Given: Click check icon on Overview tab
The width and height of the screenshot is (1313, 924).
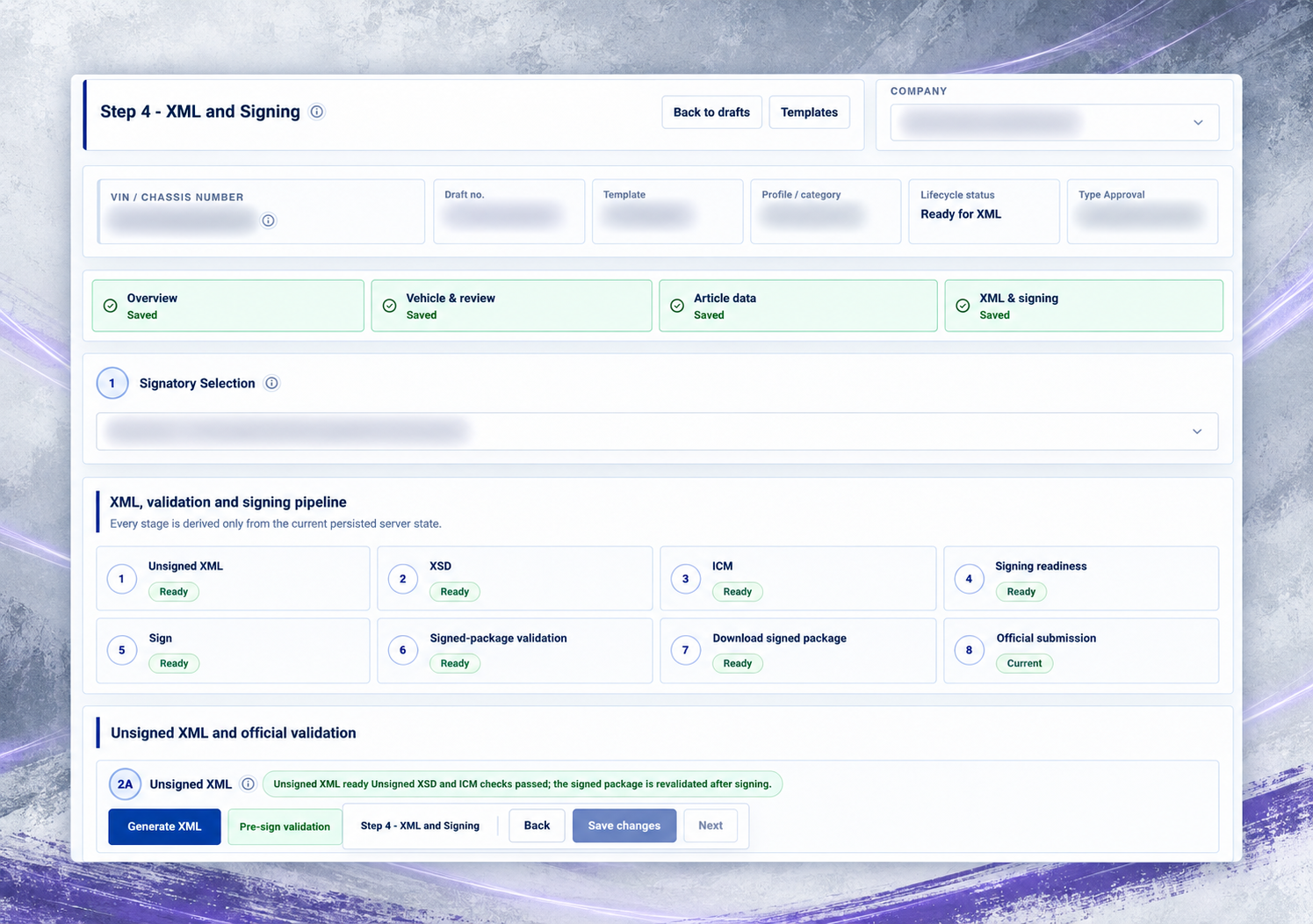Looking at the screenshot, I should [x=111, y=306].
